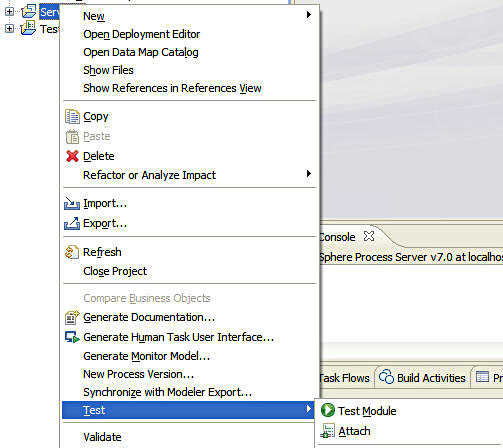Click the Refresh icon

[72, 252]
